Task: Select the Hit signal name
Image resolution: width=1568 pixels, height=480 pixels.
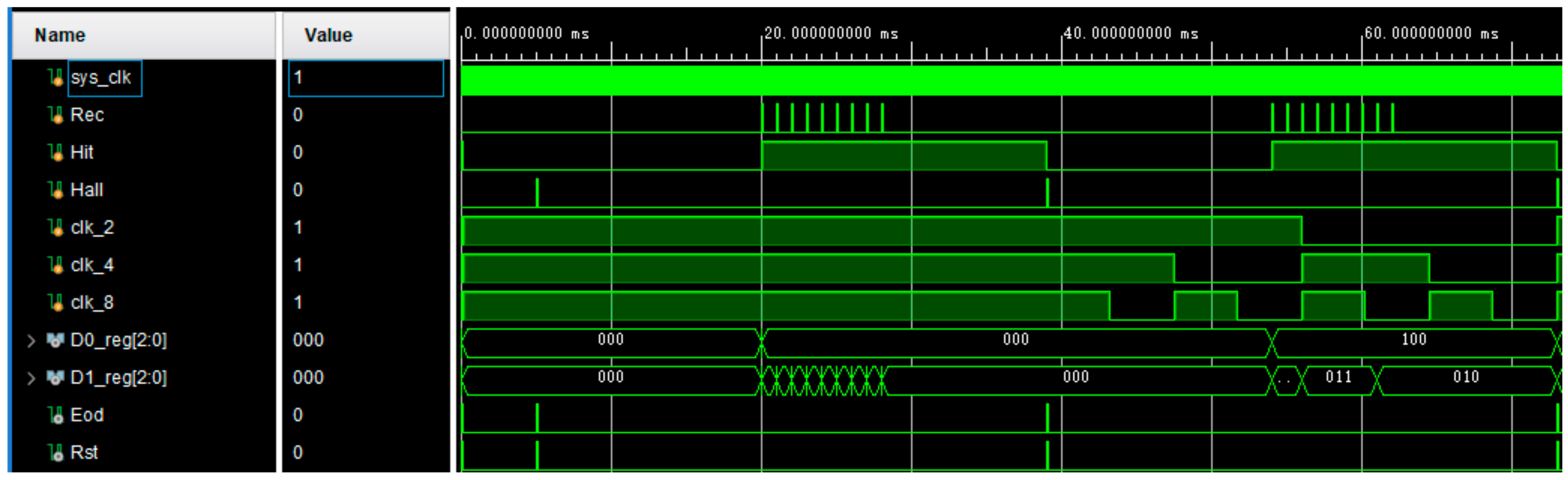Action: click(x=82, y=153)
